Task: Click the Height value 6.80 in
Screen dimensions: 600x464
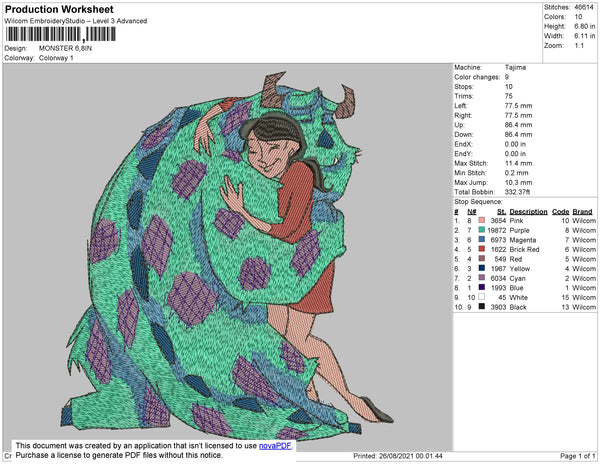Action: click(x=584, y=26)
